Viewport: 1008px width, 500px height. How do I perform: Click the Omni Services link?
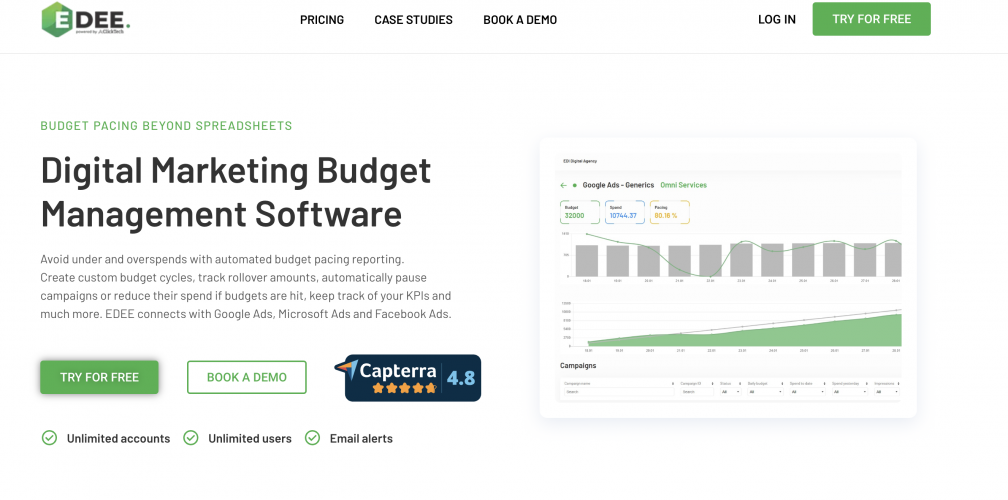click(683, 185)
